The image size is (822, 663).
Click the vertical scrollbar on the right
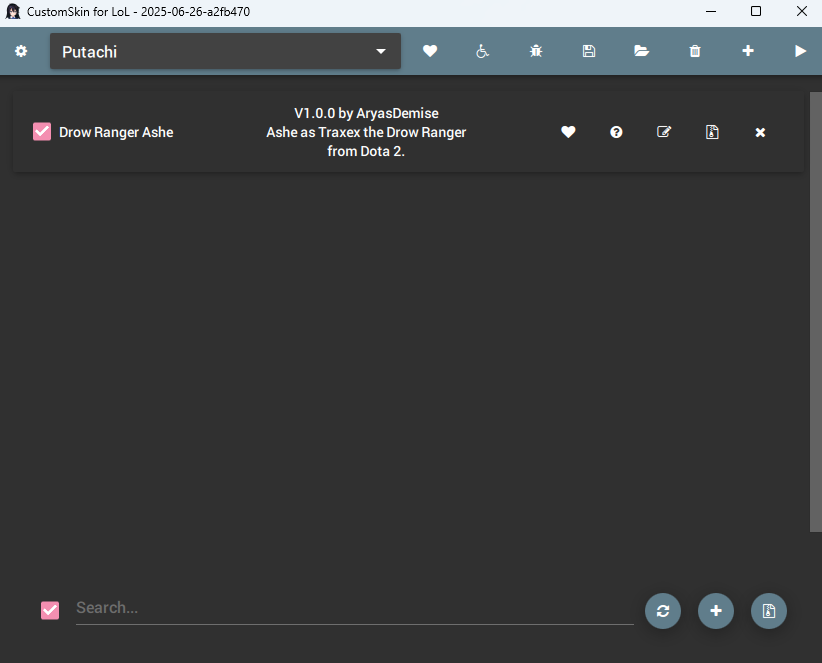[816, 312]
